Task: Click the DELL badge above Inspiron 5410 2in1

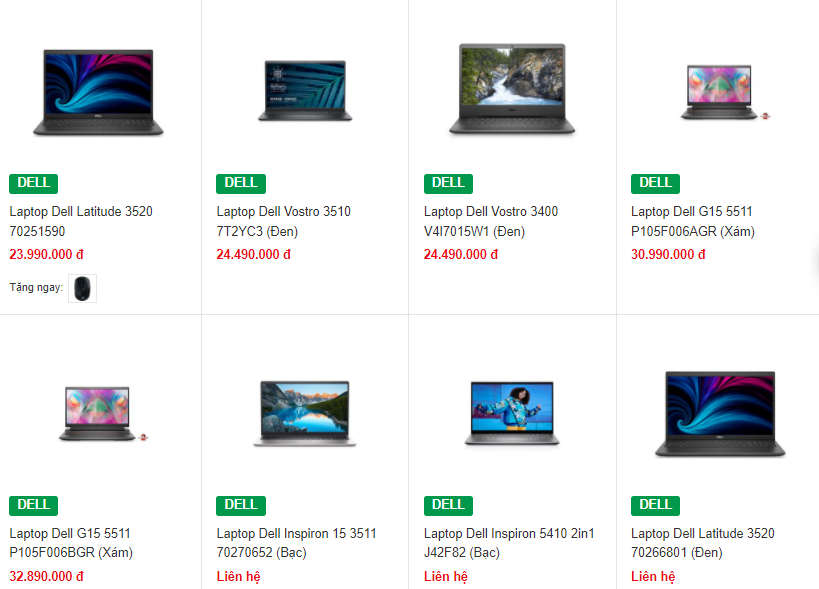Action: coord(448,505)
